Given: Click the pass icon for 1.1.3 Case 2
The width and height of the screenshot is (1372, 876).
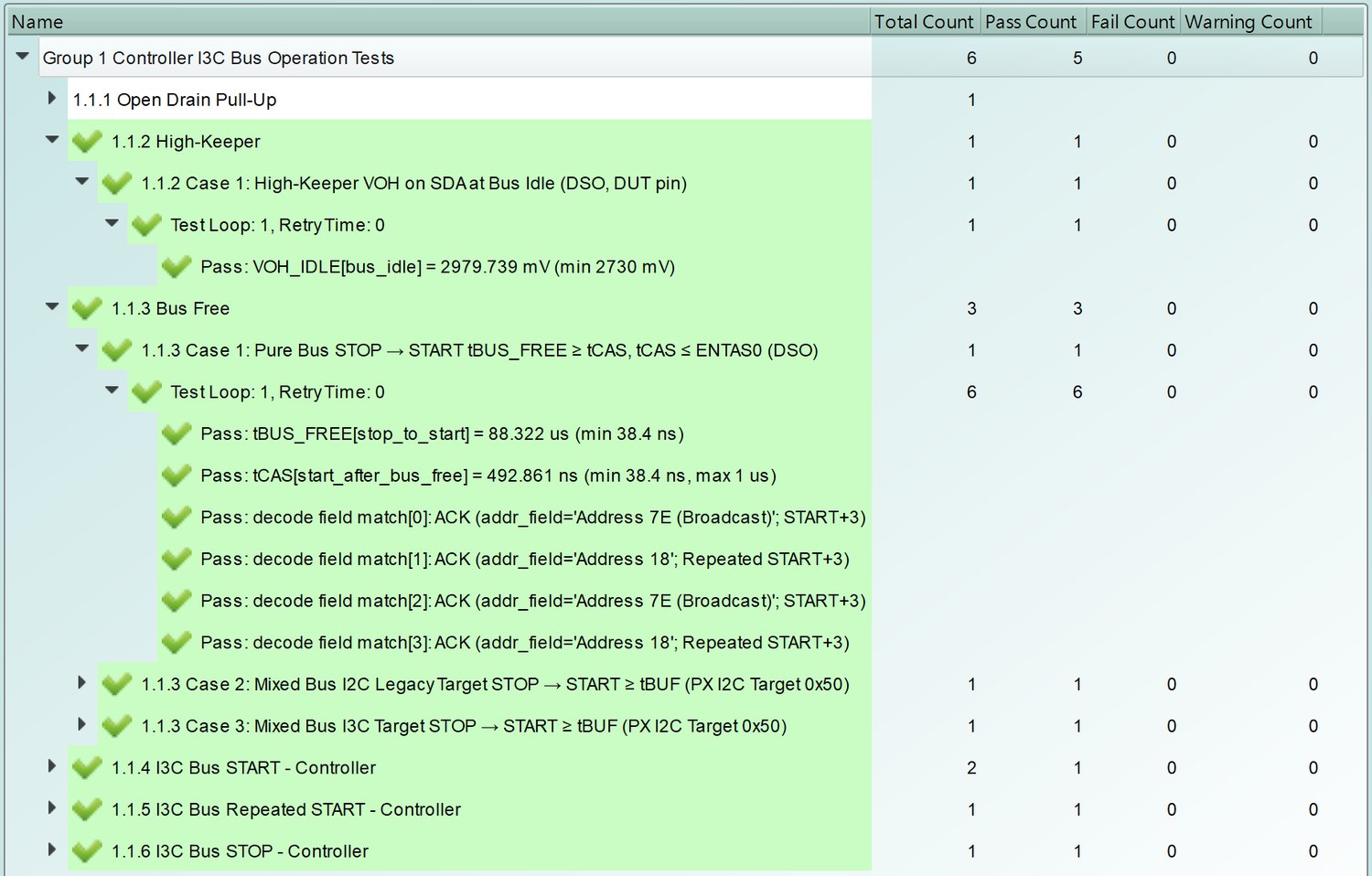Looking at the screenshot, I should (117, 685).
